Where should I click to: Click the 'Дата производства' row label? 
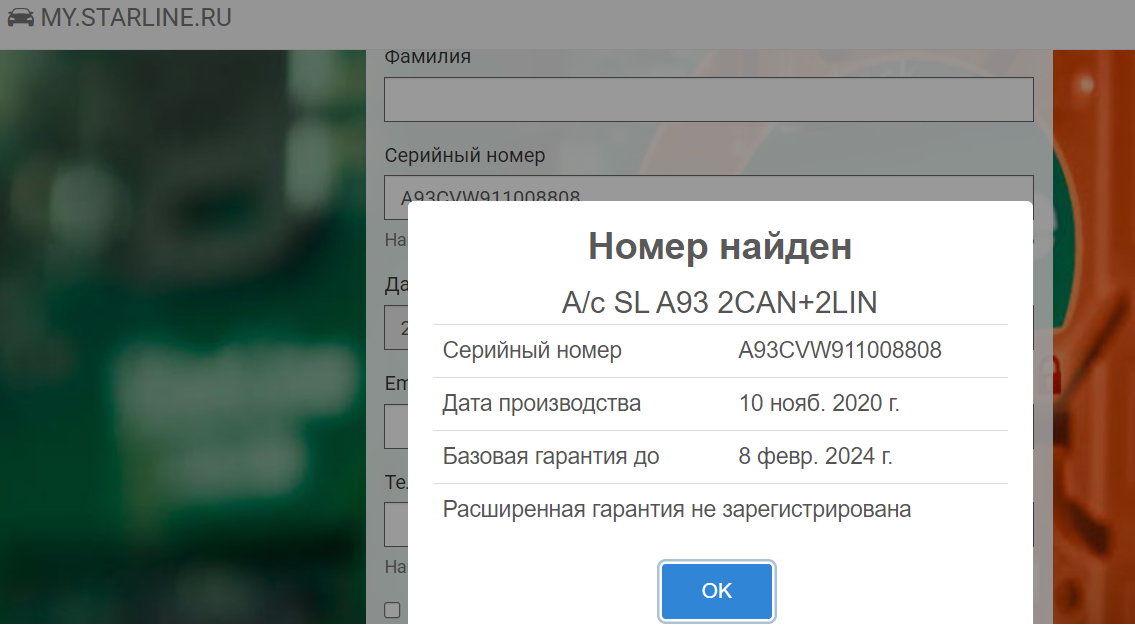click(x=541, y=404)
